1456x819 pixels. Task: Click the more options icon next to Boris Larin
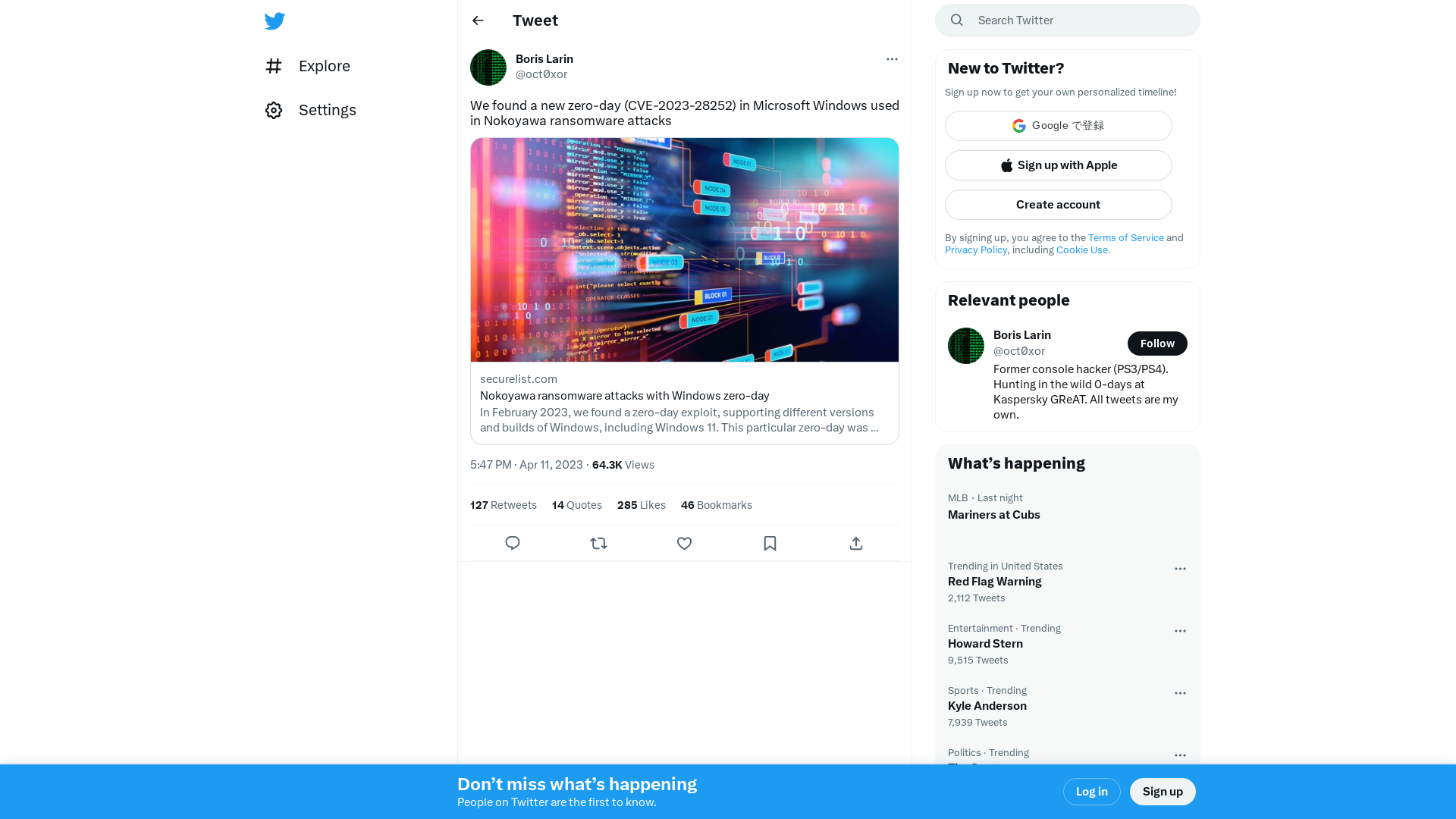(890, 59)
